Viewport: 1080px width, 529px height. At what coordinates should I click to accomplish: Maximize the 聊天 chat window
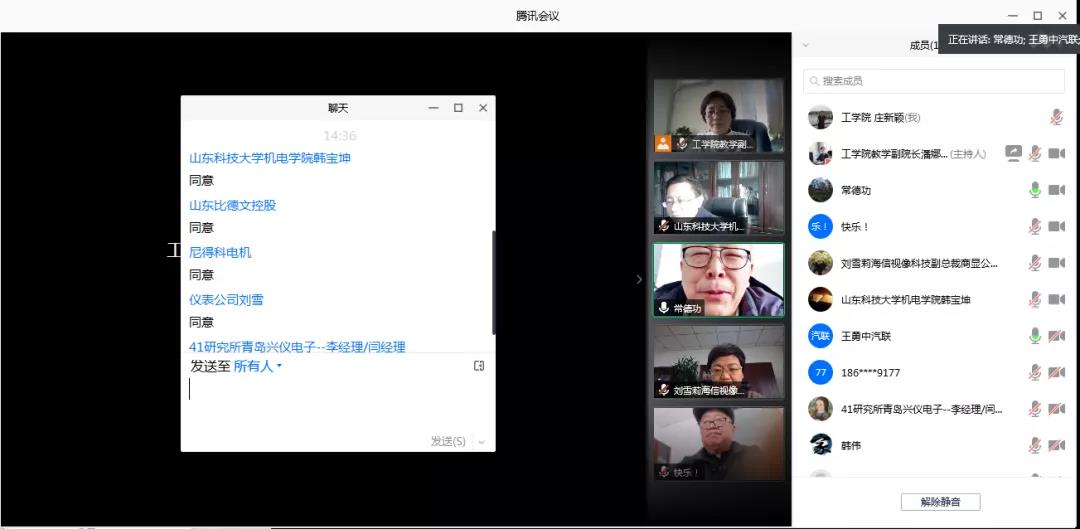click(458, 107)
